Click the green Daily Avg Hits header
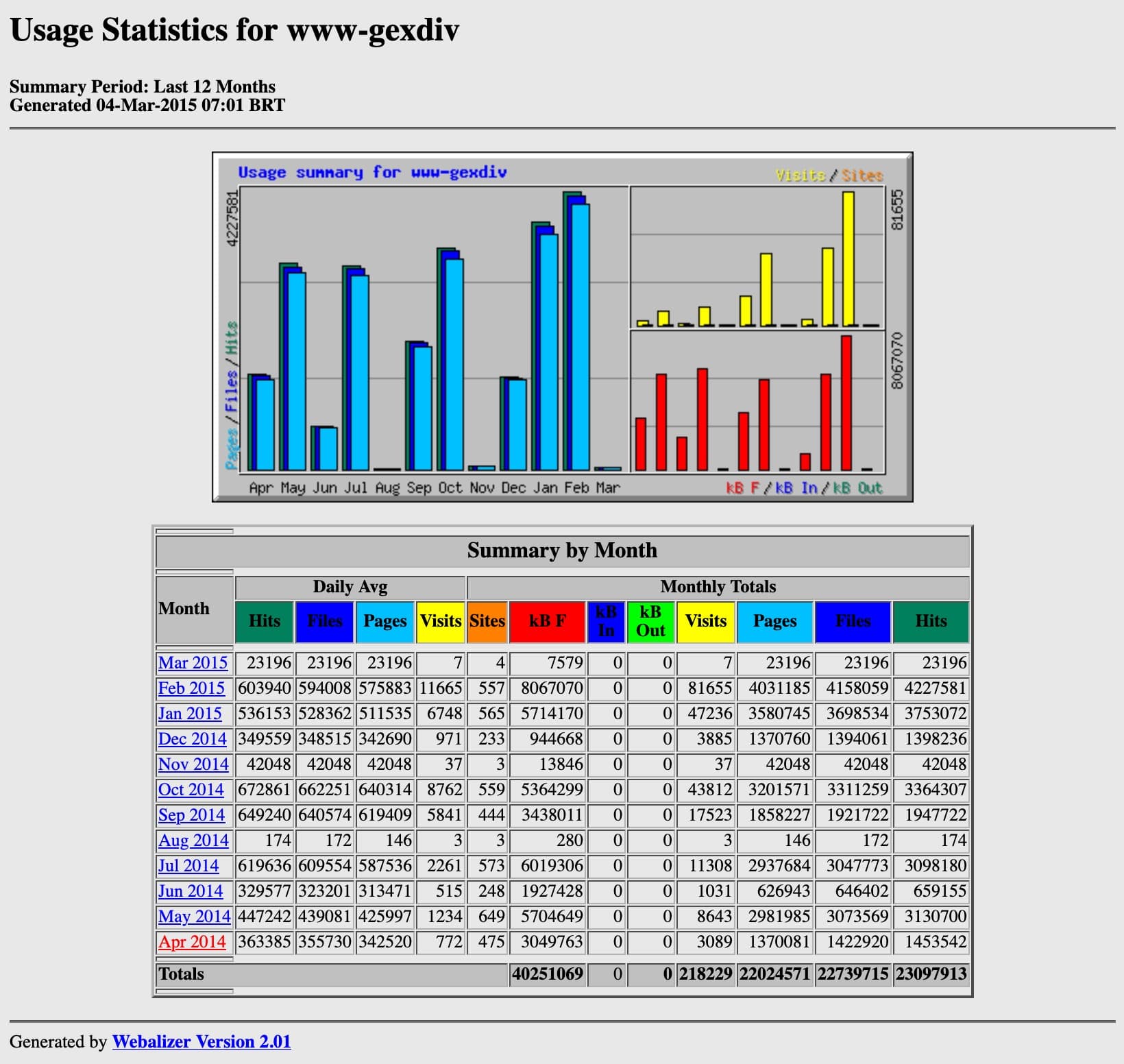The width and height of the screenshot is (1124, 1064). click(x=265, y=621)
